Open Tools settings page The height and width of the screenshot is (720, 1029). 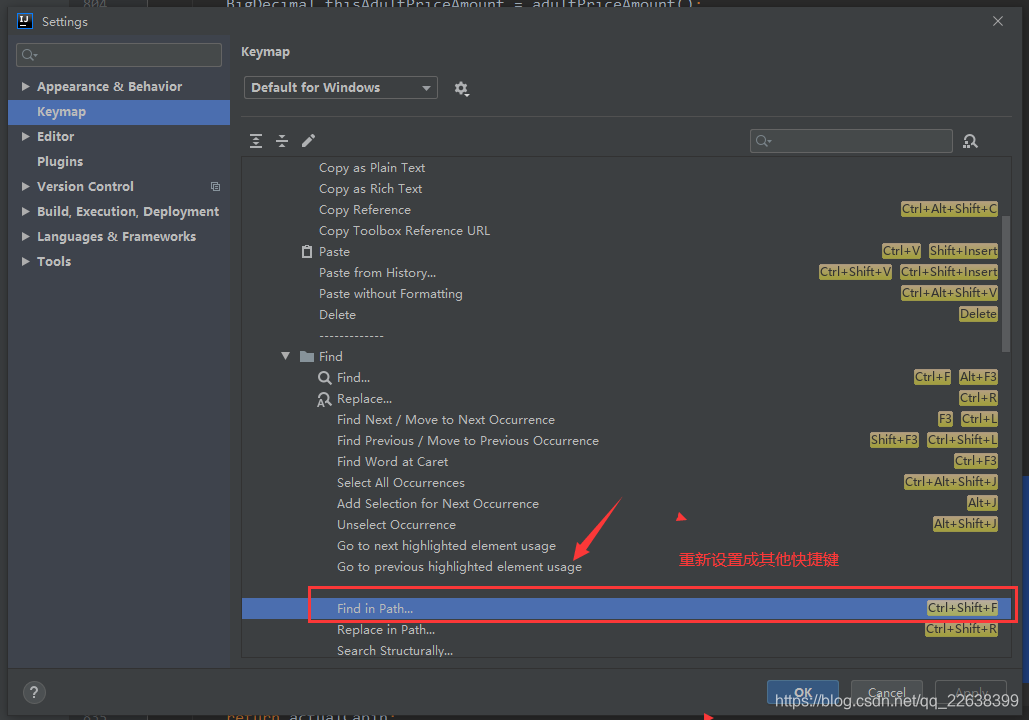pos(54,261)
